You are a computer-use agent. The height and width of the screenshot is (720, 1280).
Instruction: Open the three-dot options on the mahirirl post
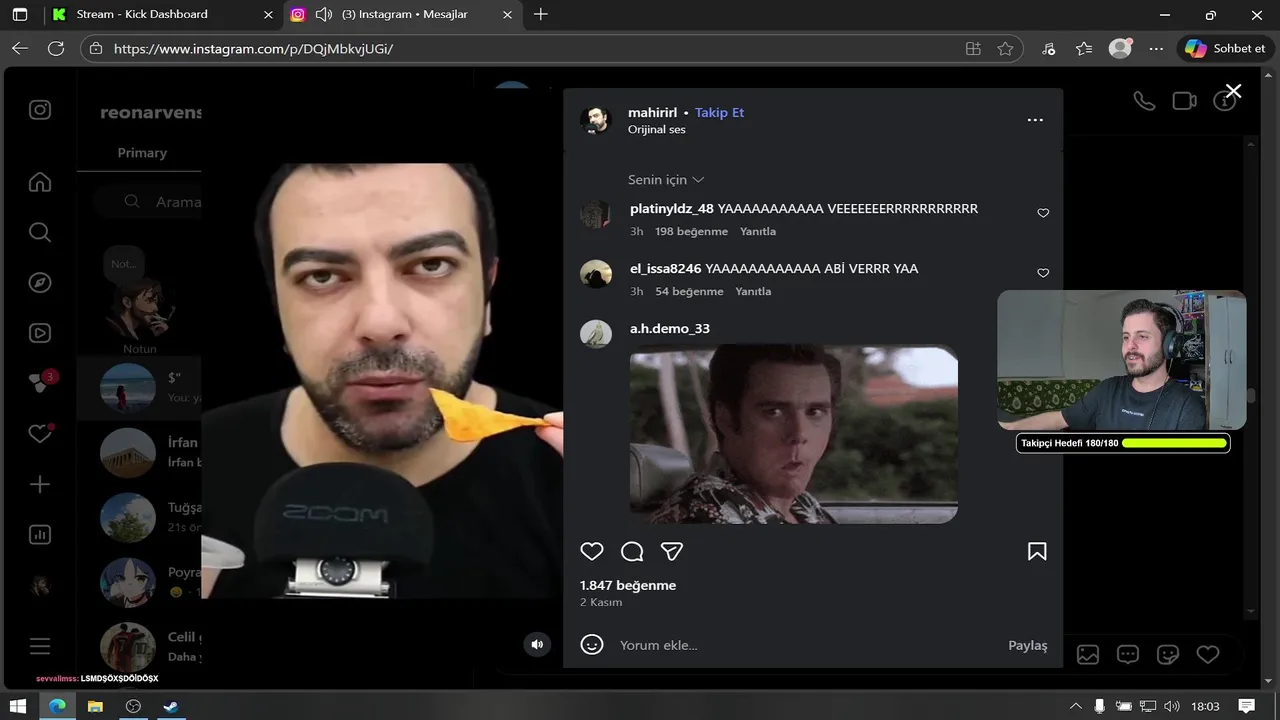point(1035,120)
